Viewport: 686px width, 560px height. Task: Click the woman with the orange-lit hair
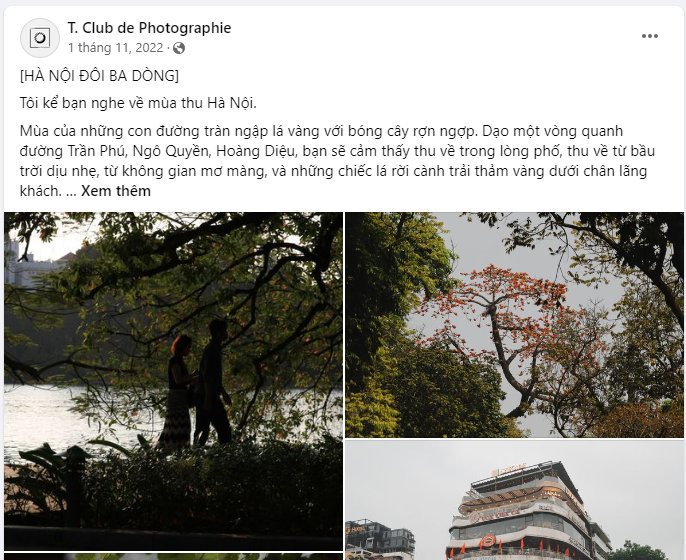point(177,392)
